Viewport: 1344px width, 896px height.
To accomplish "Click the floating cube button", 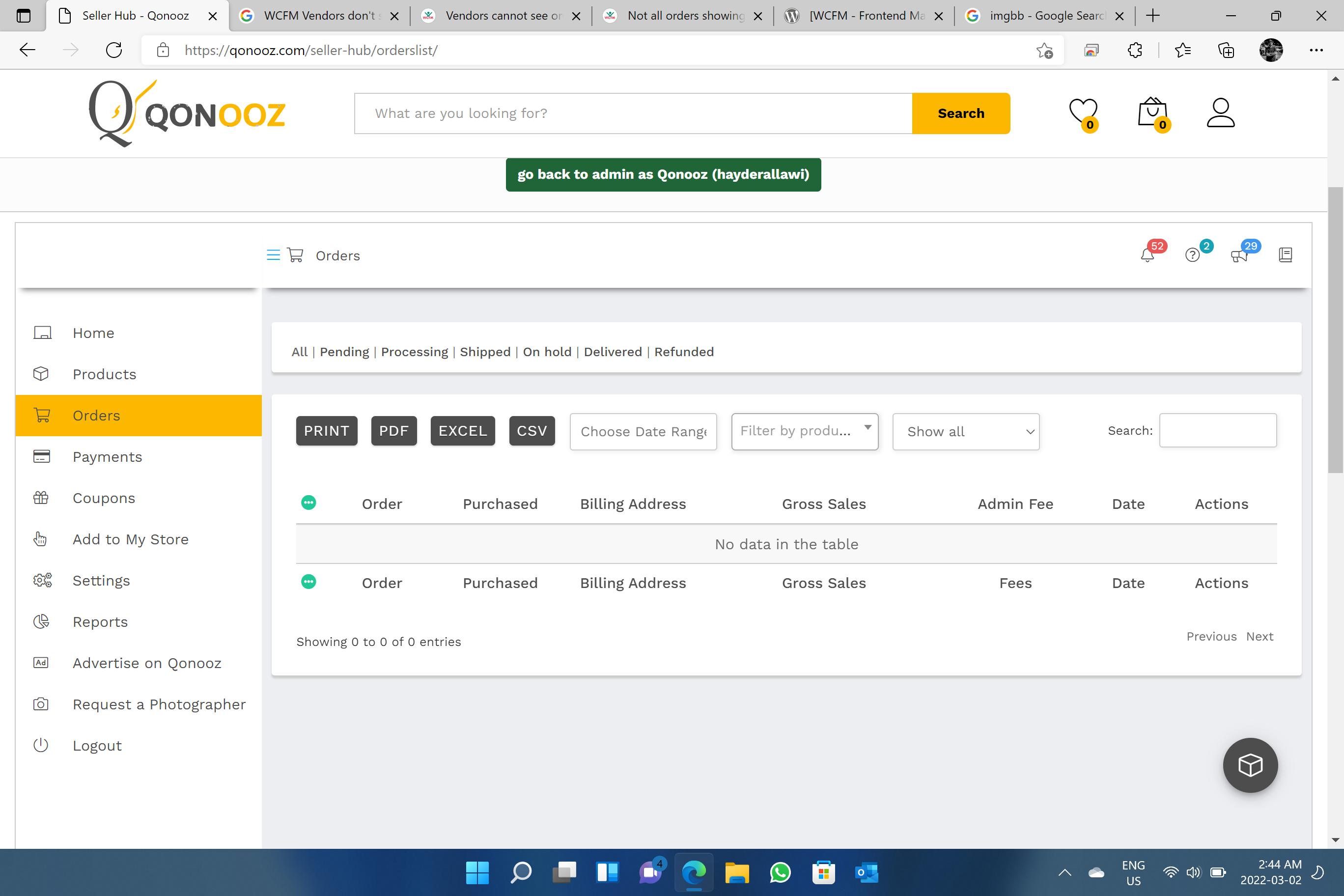I will pos(1250,765).
